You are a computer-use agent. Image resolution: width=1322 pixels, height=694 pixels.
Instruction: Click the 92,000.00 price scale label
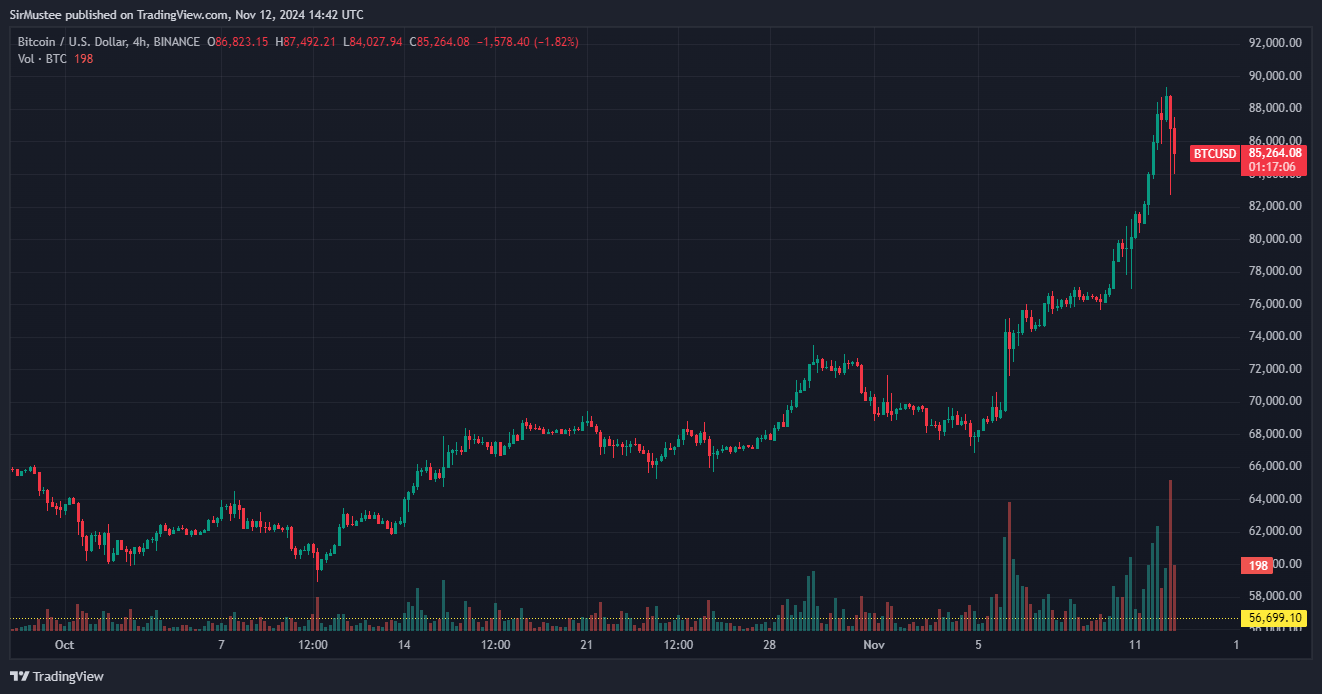[1275, 43]
